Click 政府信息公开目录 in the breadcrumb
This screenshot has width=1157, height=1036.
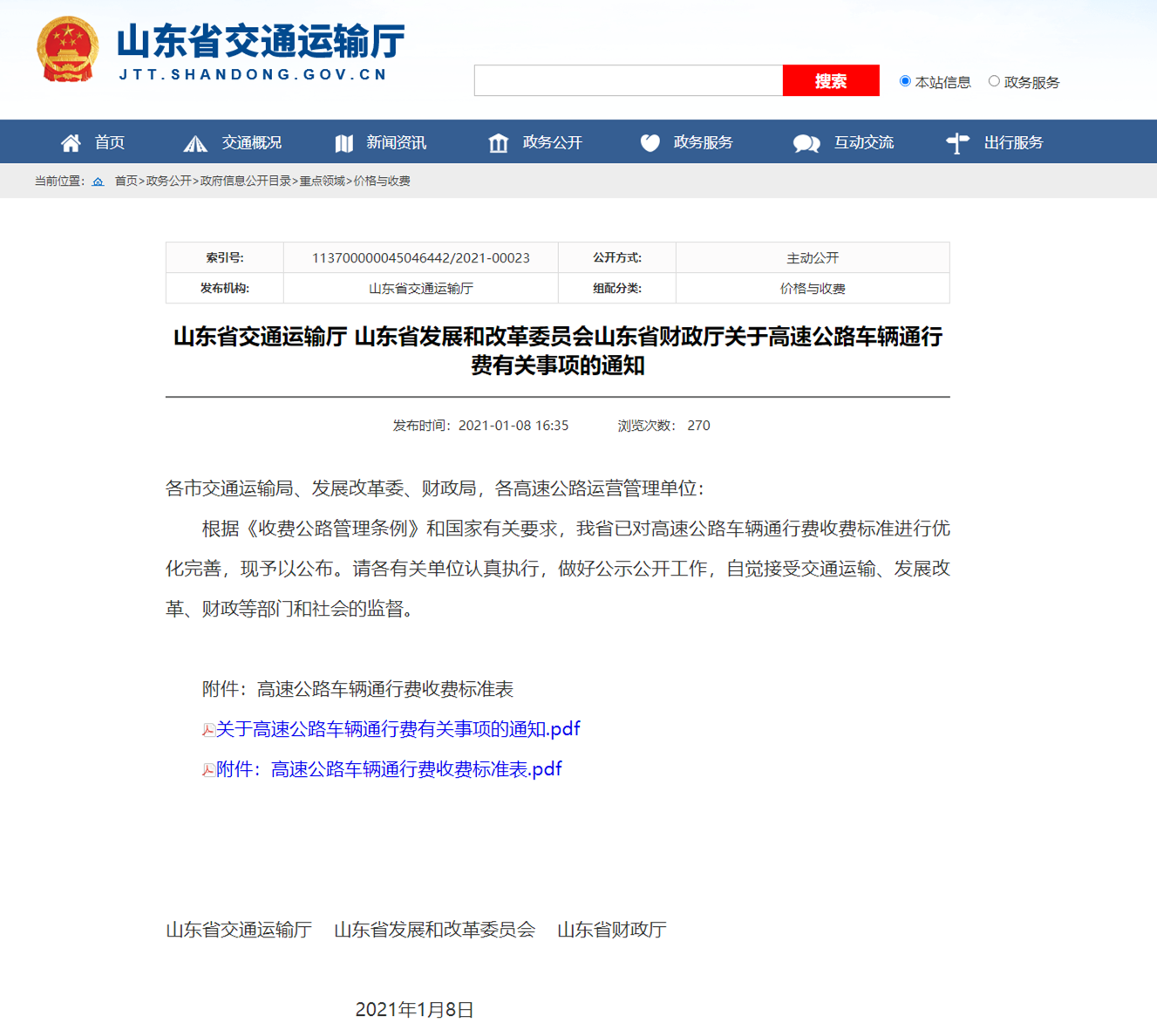tap(246, 181)
